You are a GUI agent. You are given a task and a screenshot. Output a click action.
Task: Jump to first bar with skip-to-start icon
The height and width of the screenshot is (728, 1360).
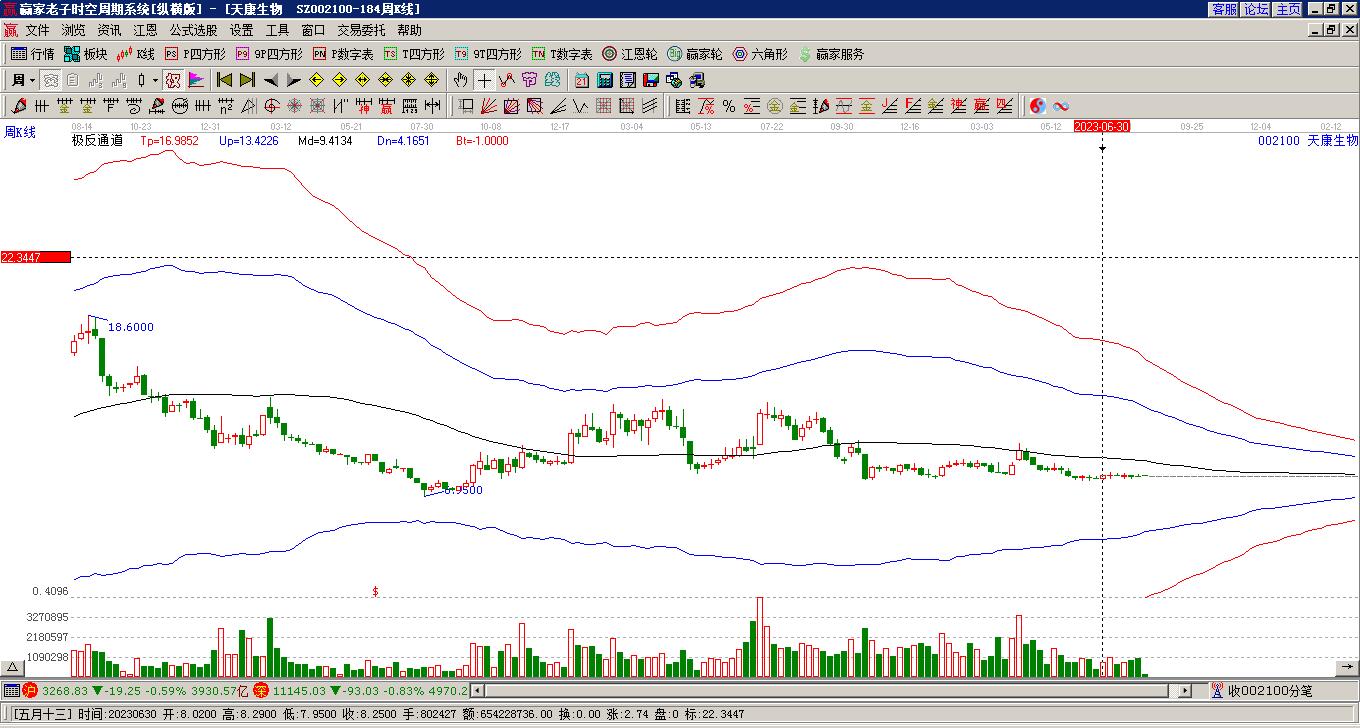tap(224, 80)
